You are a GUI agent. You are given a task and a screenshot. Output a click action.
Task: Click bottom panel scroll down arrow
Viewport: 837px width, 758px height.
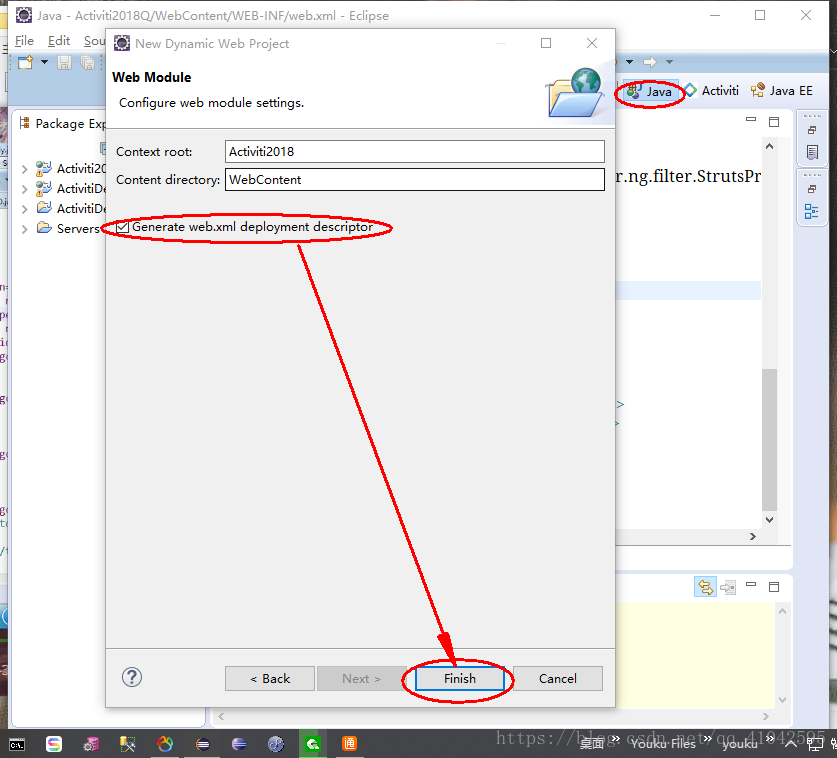point(783,699)
